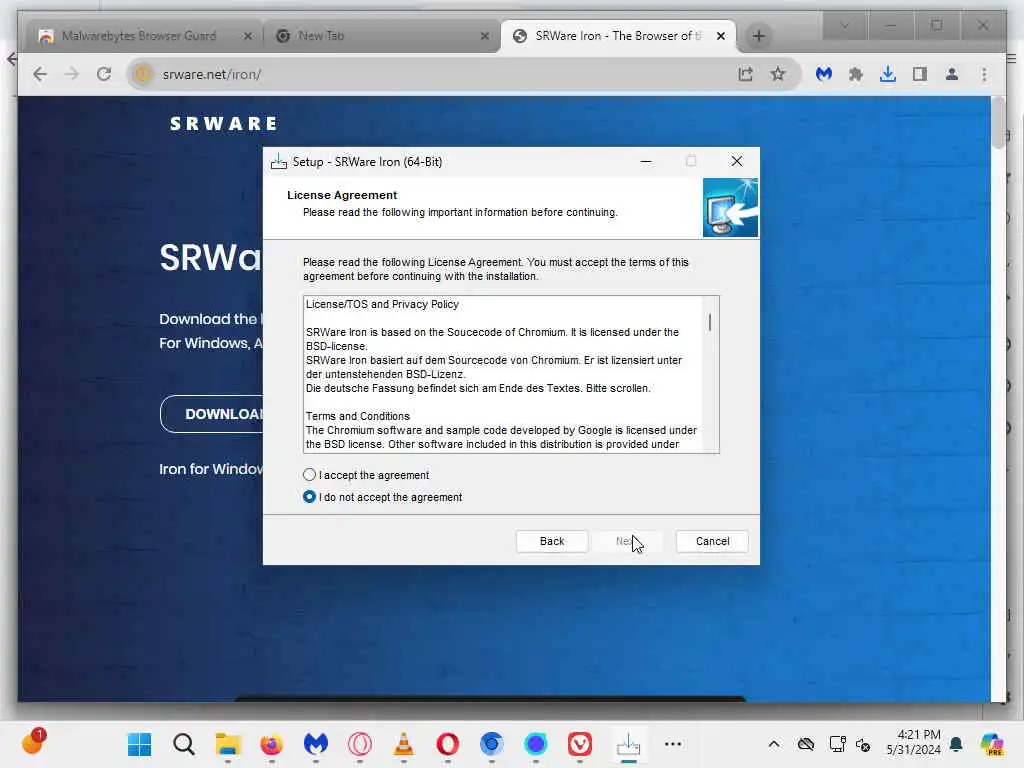The image size is (1024, 768).
Task: Click the setup installer icon in dialog title
Action: tap(279, 161)
